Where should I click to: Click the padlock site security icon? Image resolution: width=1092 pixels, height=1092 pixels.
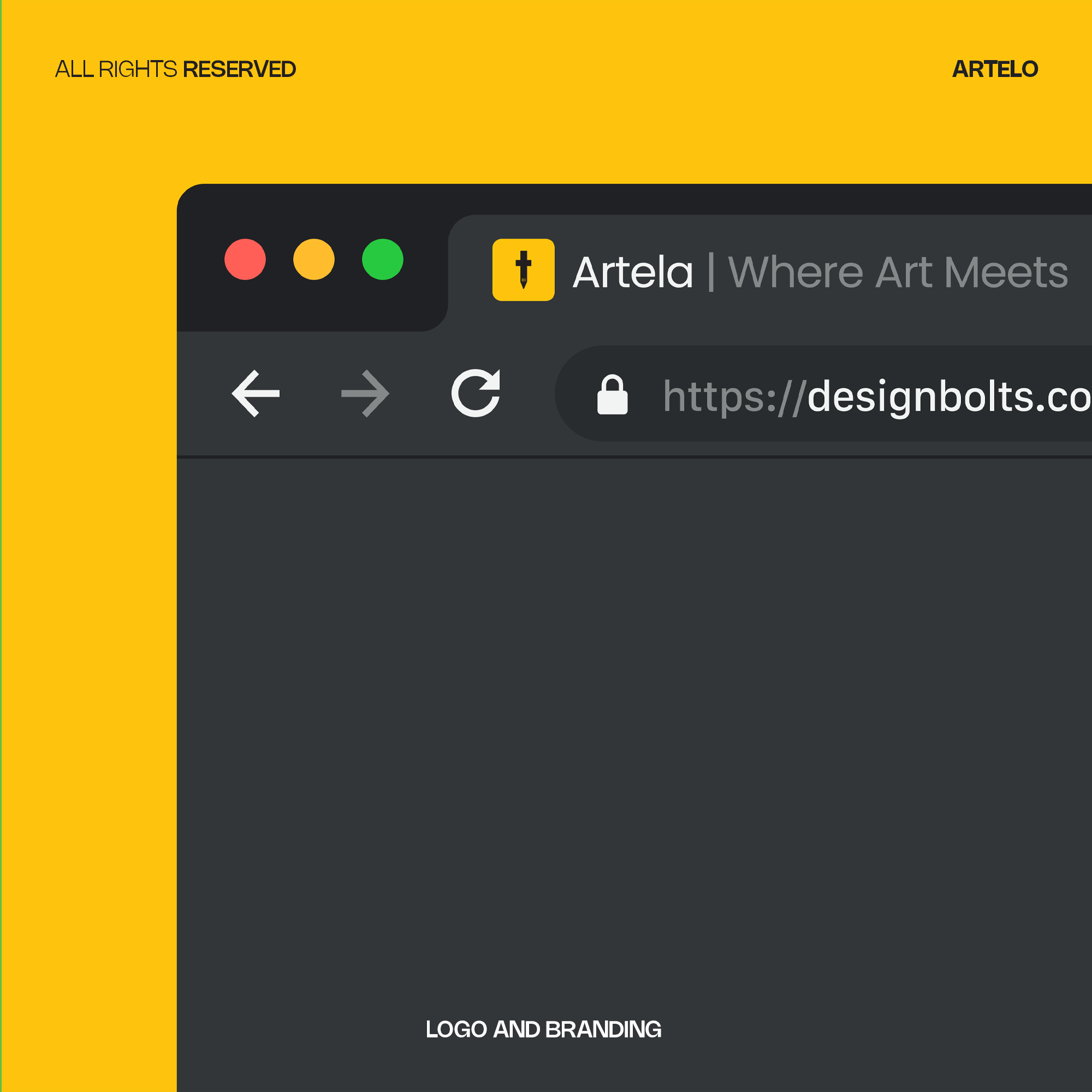coord(612,395)
